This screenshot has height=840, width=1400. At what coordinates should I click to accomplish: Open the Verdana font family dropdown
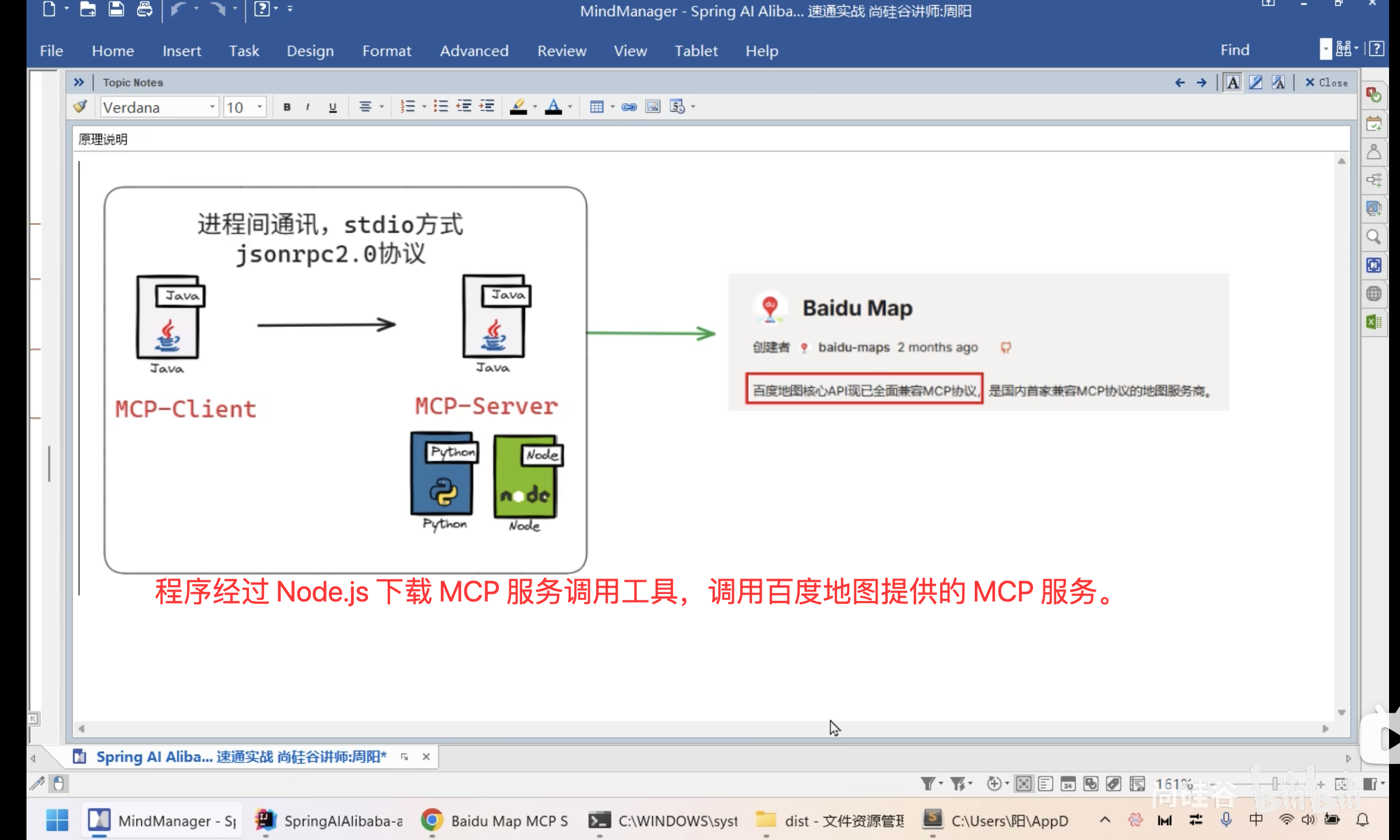pos(211,107)
